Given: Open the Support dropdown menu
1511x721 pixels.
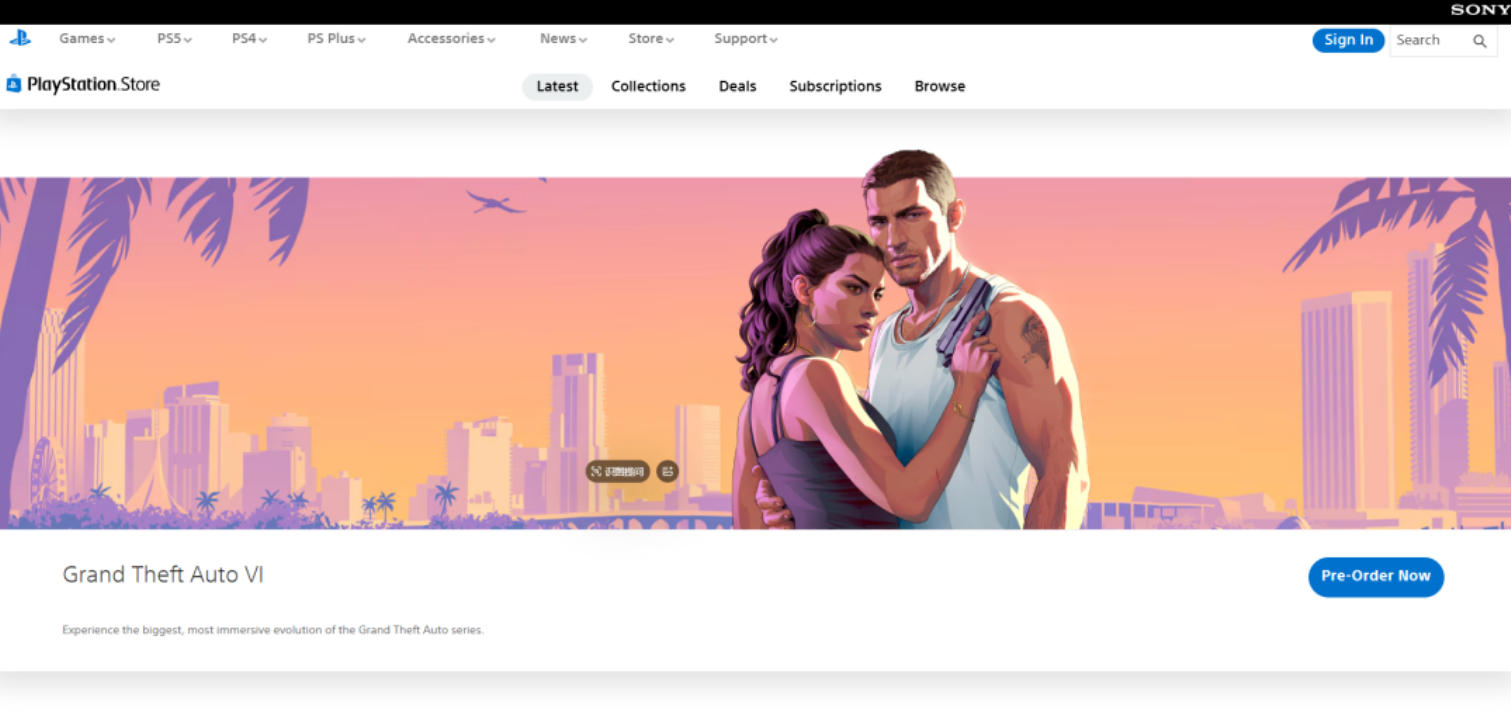Looking at the screenshot, I should tap(745, 39).
